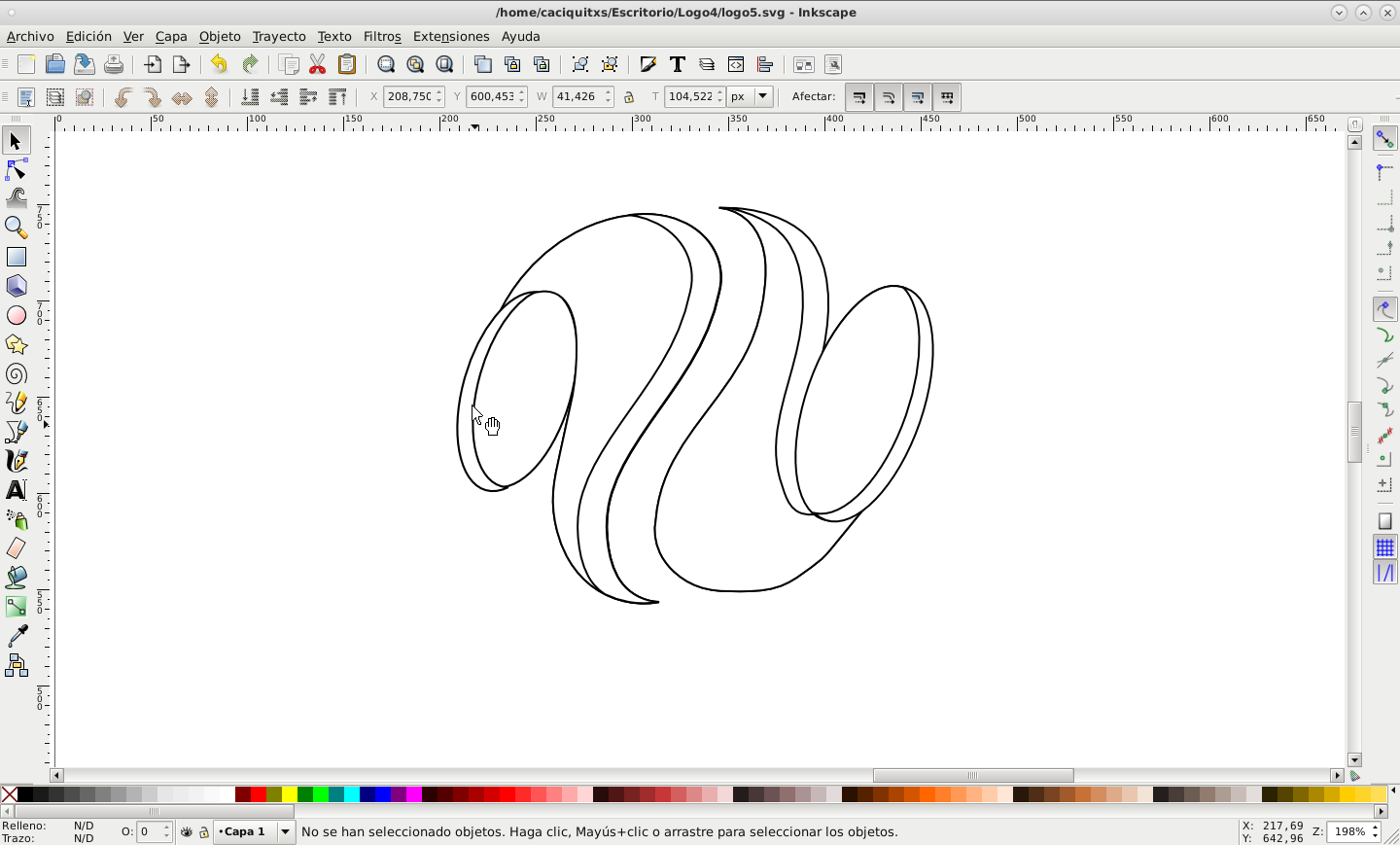This screenshot has width=1400, height=845.
Task: Select the Node editing tool
Action: tap(17, 170)
